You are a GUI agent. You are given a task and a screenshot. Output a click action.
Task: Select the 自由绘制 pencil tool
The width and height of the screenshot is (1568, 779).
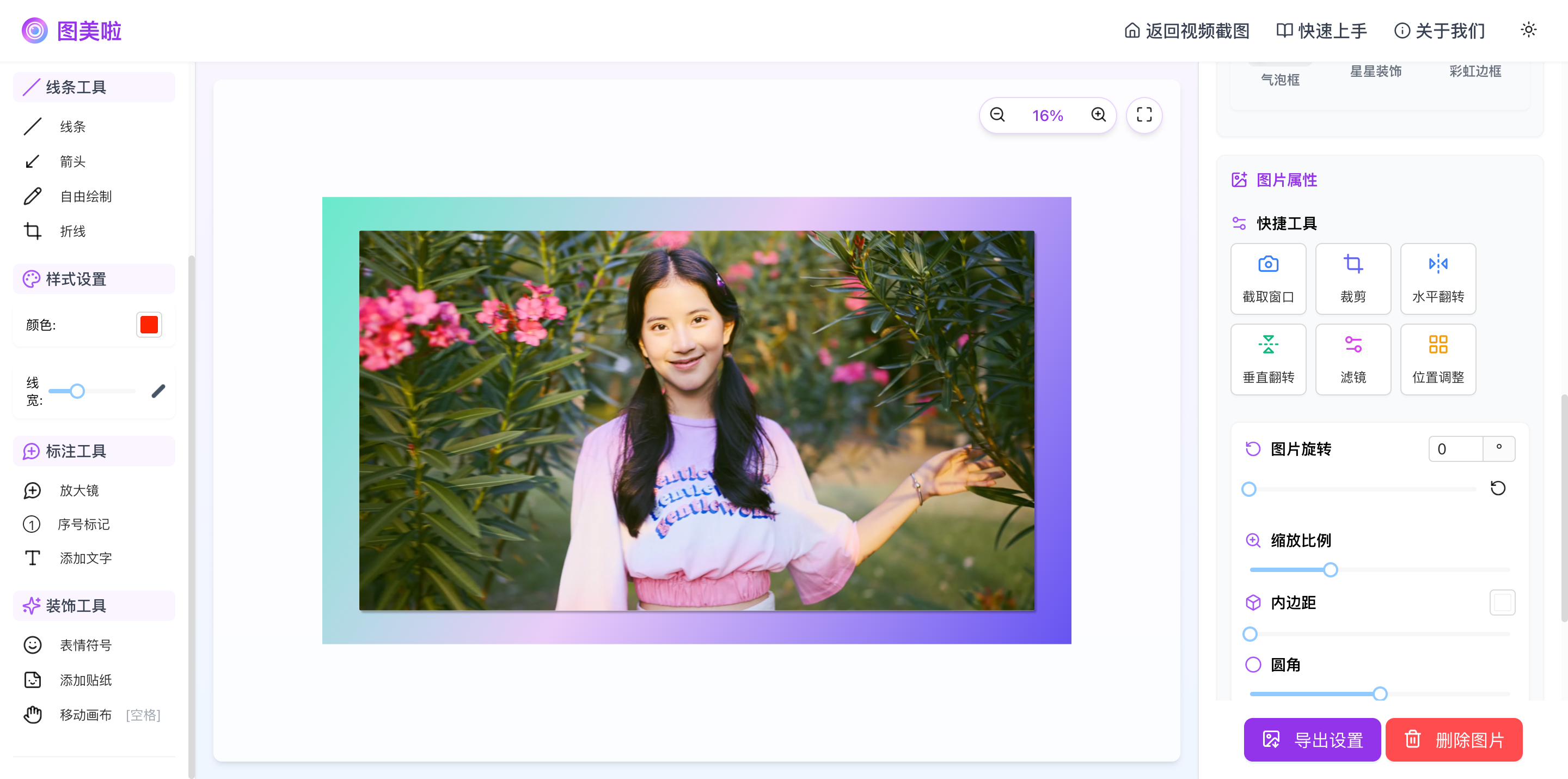point(85,196)
